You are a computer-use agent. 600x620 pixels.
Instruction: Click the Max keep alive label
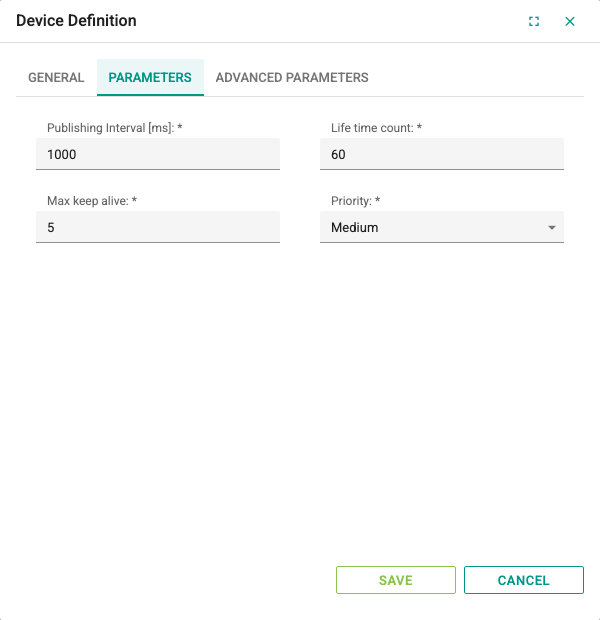click(x=92, y=201)
